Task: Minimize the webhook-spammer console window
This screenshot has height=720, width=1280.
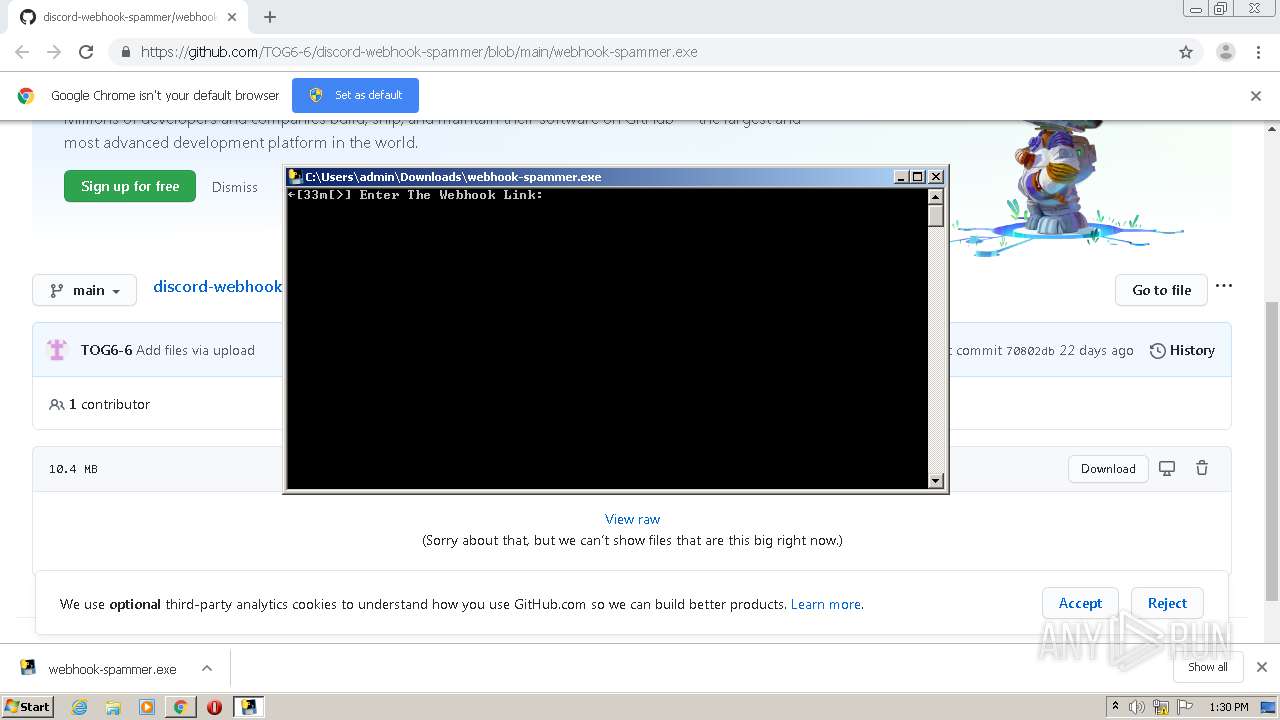Action: (x=901, y=176)
